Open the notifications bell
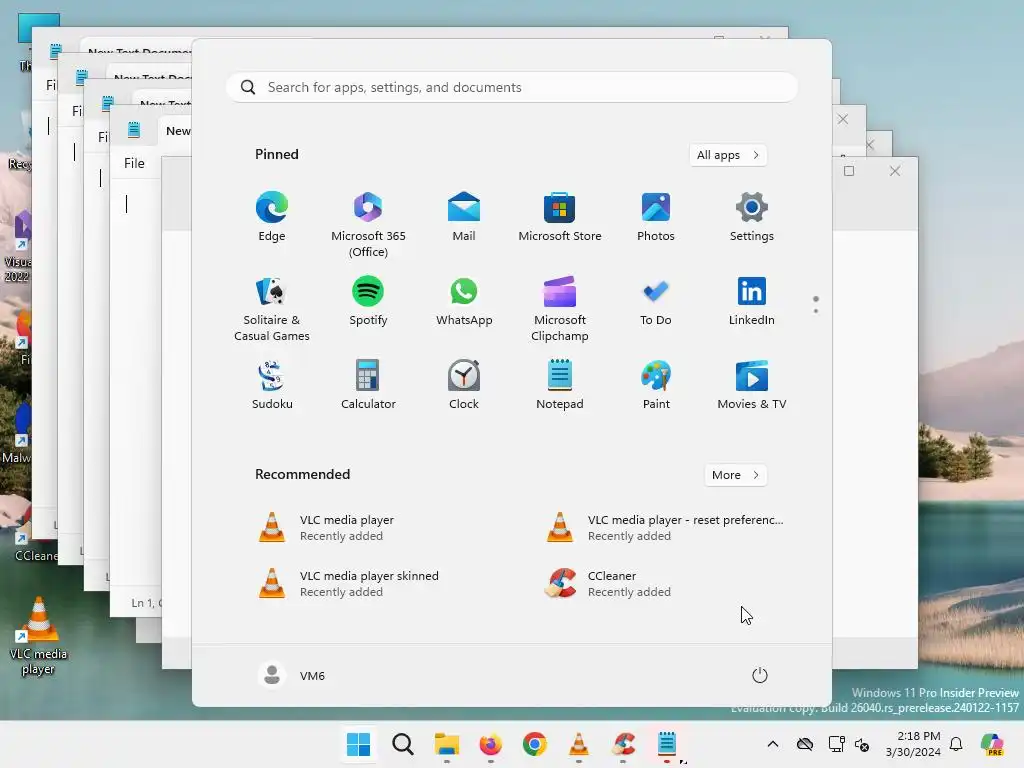1024x768 pixels. point(956,744)
